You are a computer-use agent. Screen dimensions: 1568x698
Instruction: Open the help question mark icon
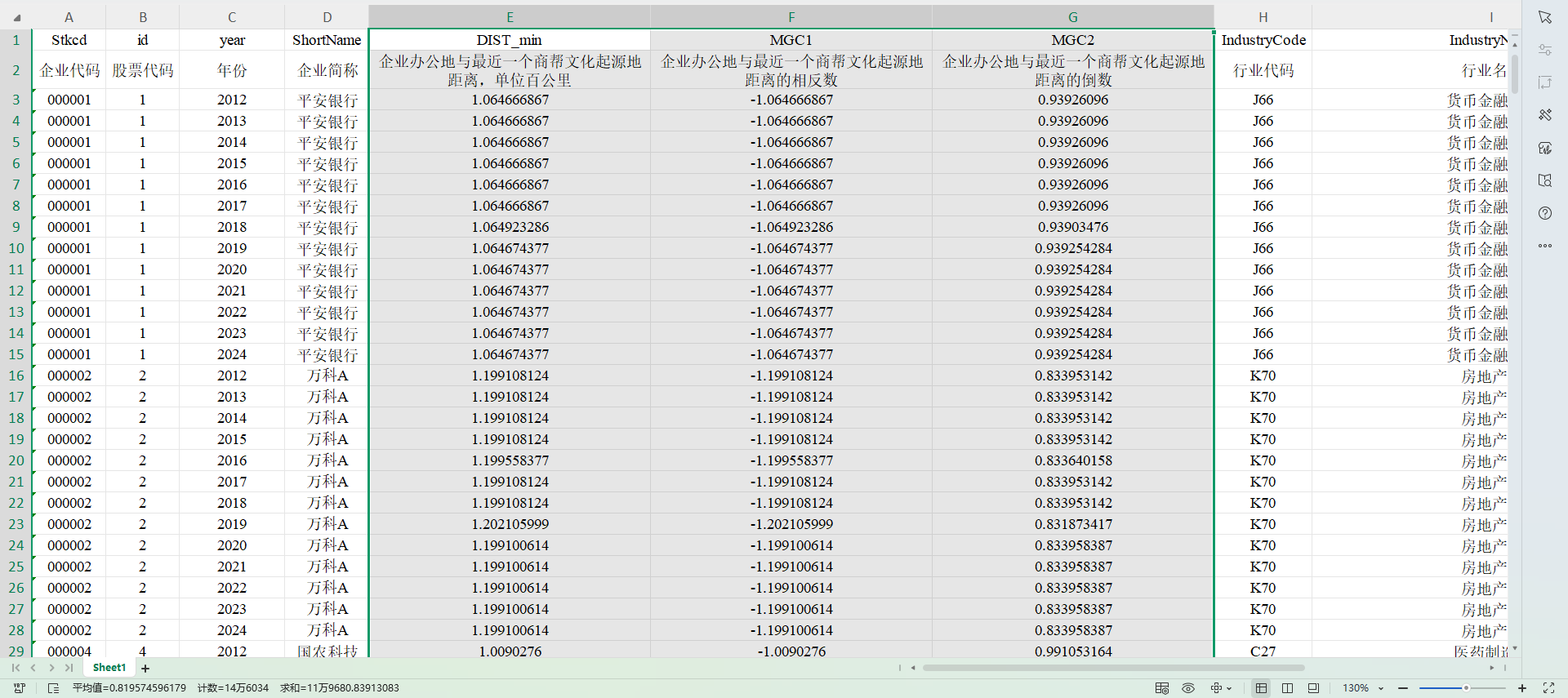[x=1544, y=213]
